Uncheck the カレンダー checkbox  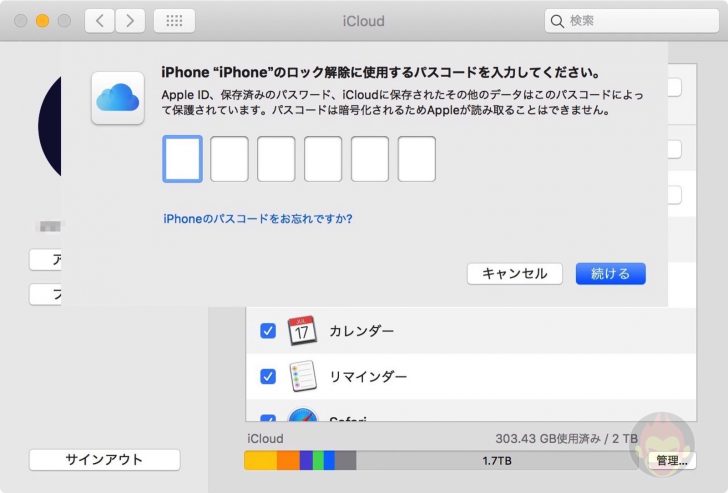(267, 330)
